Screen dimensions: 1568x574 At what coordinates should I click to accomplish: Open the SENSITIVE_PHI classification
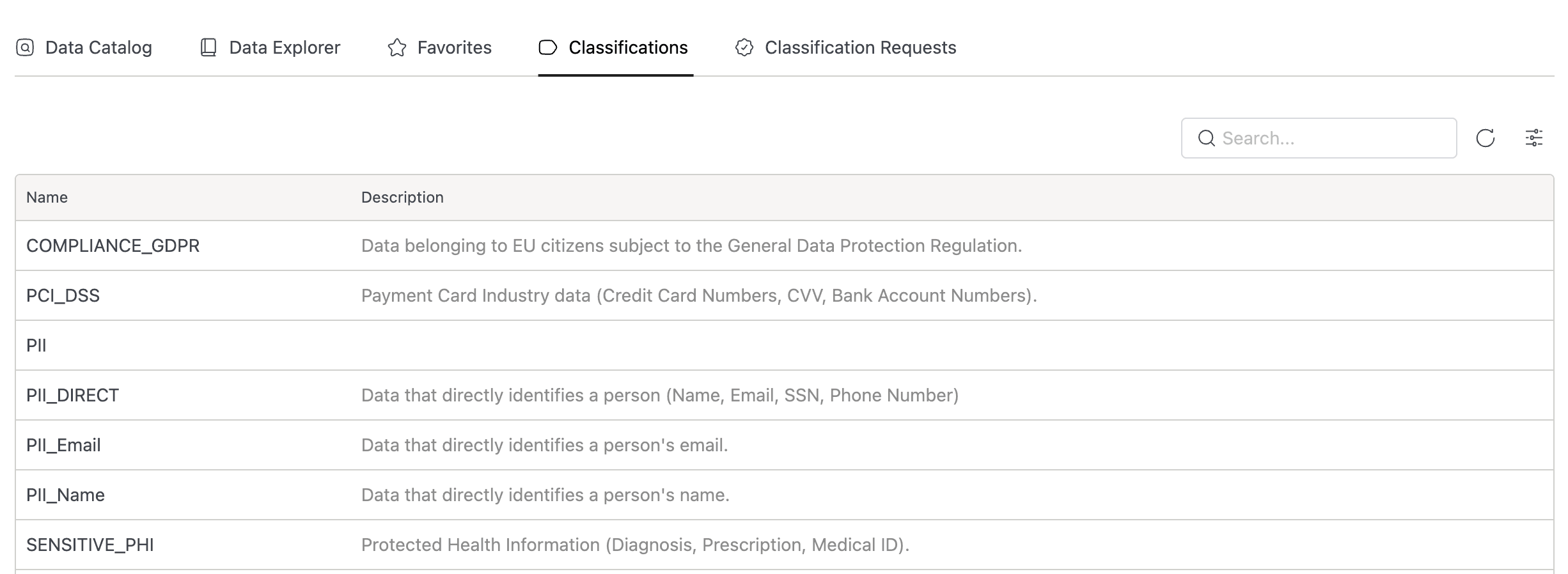pos(90,545)
